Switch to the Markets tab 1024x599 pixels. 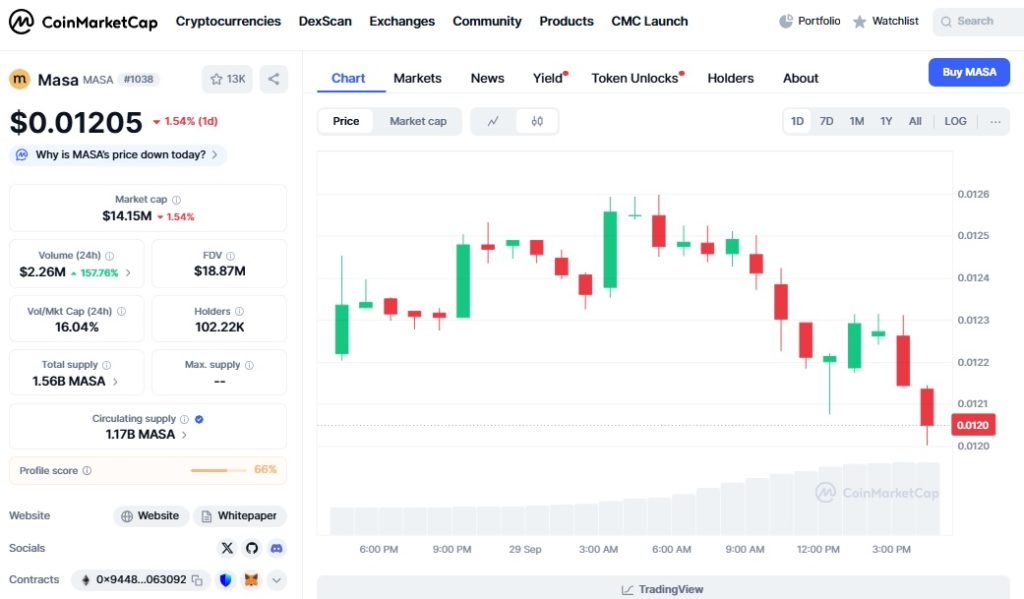(x=417, y=78)
